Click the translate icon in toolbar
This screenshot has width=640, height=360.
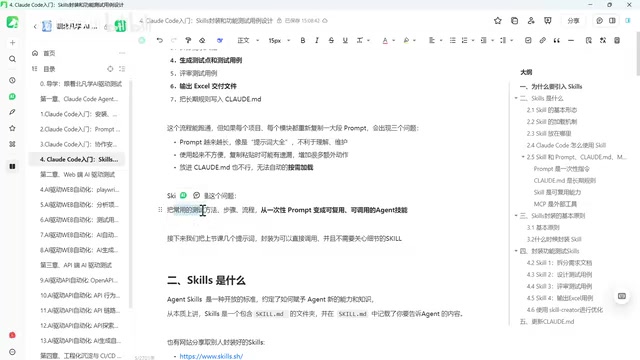point(603,40)
